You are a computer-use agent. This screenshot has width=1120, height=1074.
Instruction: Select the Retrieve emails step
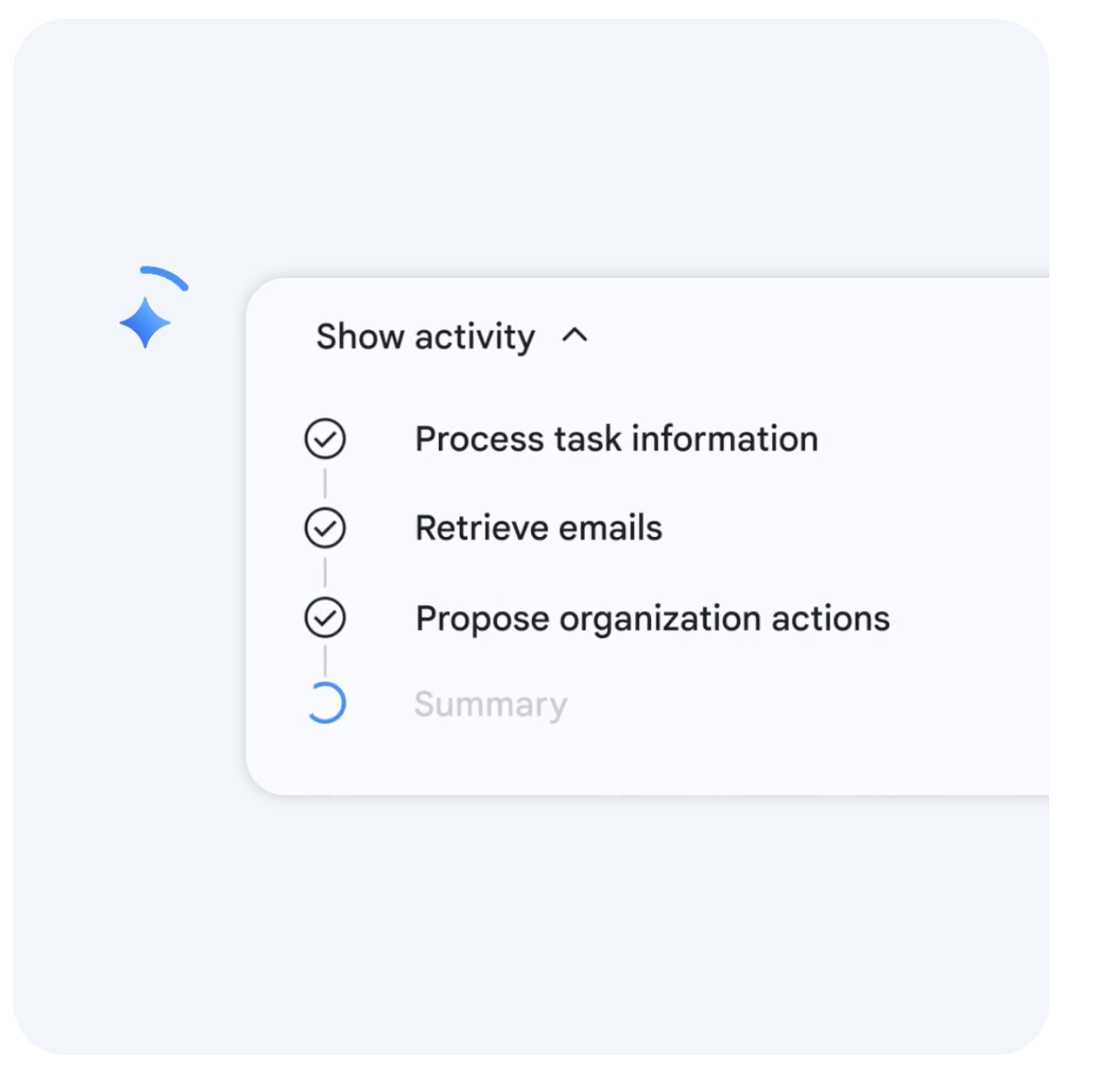[538, 528]
